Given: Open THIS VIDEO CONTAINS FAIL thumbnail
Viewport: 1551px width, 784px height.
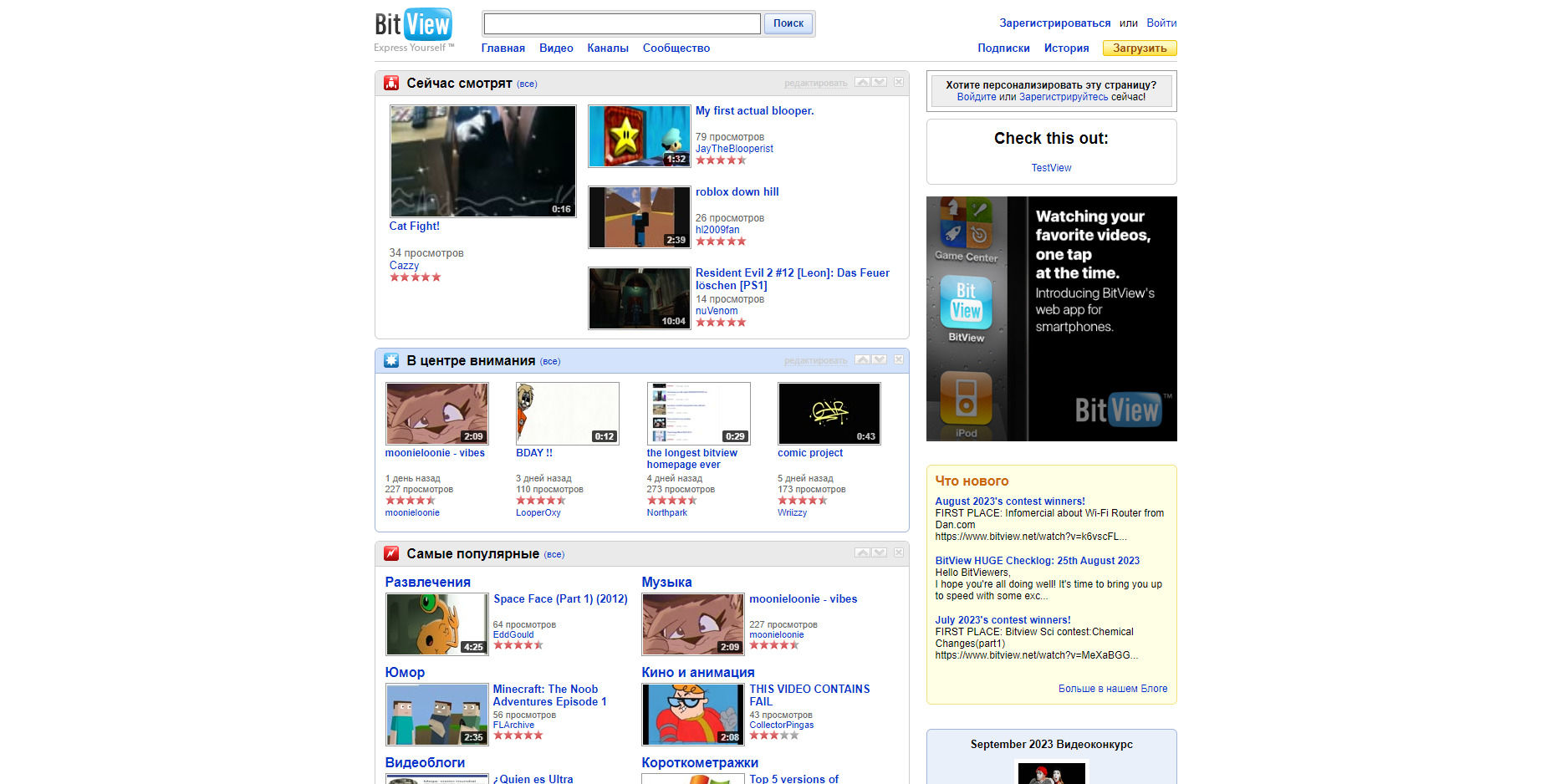Looking at the screenshot, I should 693,715.
